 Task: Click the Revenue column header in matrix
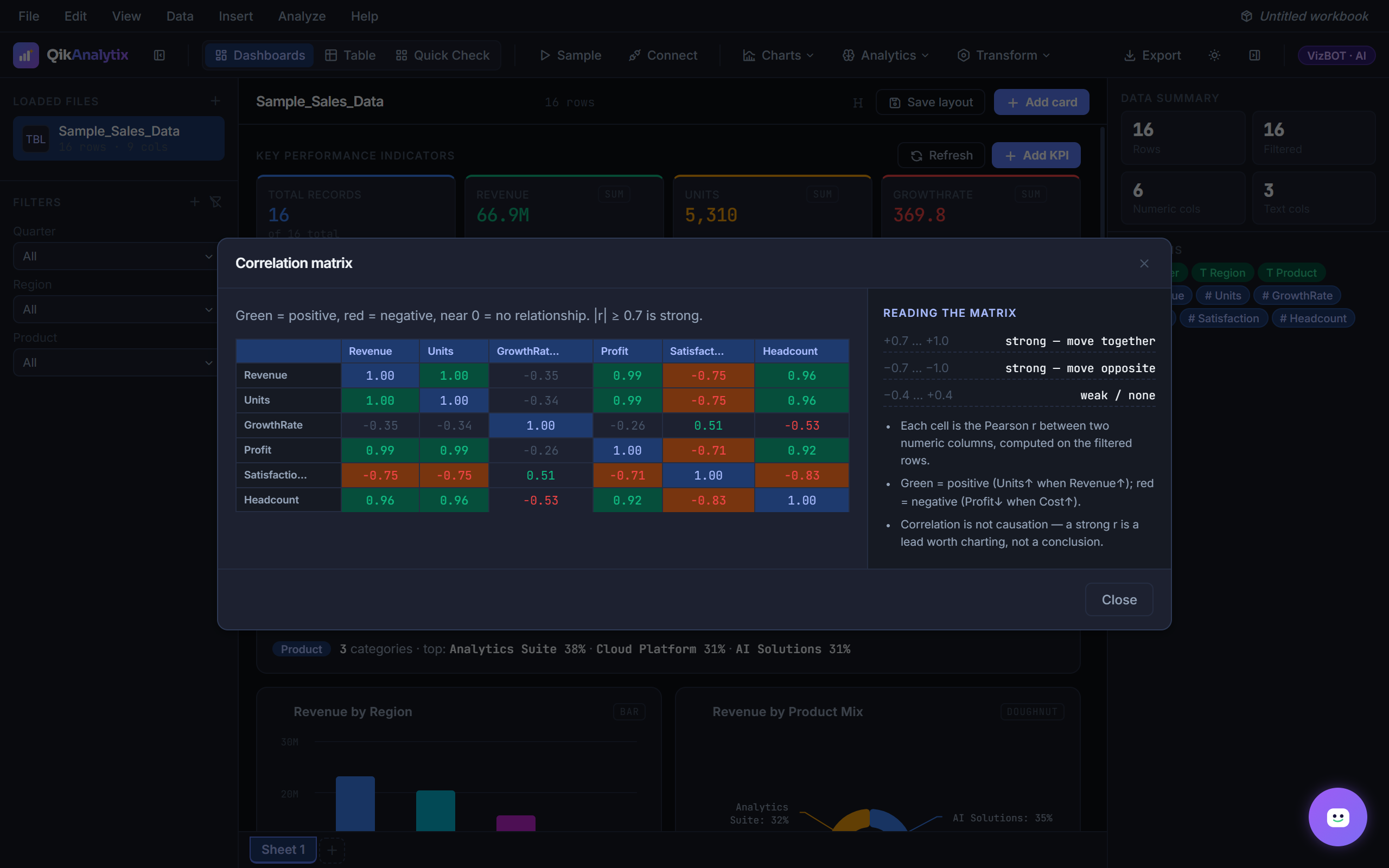tap(380, 351)
